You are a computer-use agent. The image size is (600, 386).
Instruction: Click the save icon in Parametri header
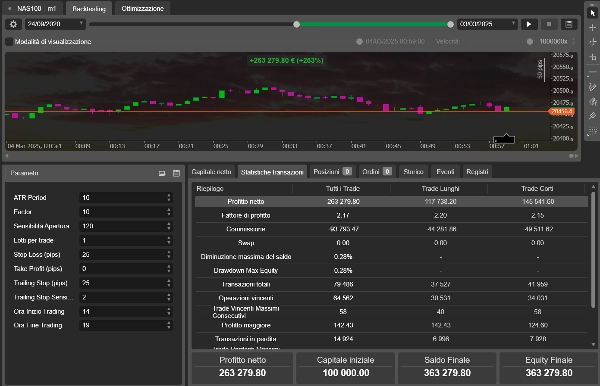point(176,173)
